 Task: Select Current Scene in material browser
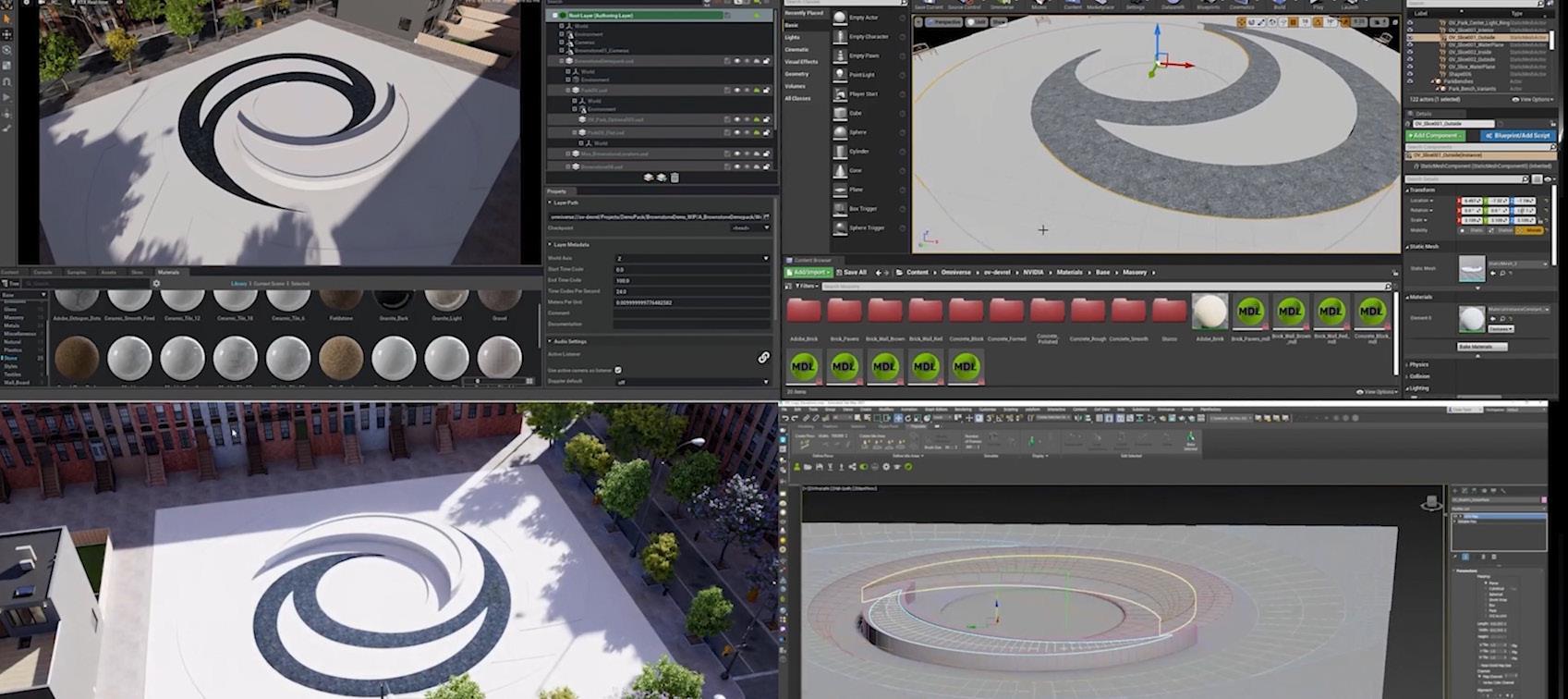269,283
